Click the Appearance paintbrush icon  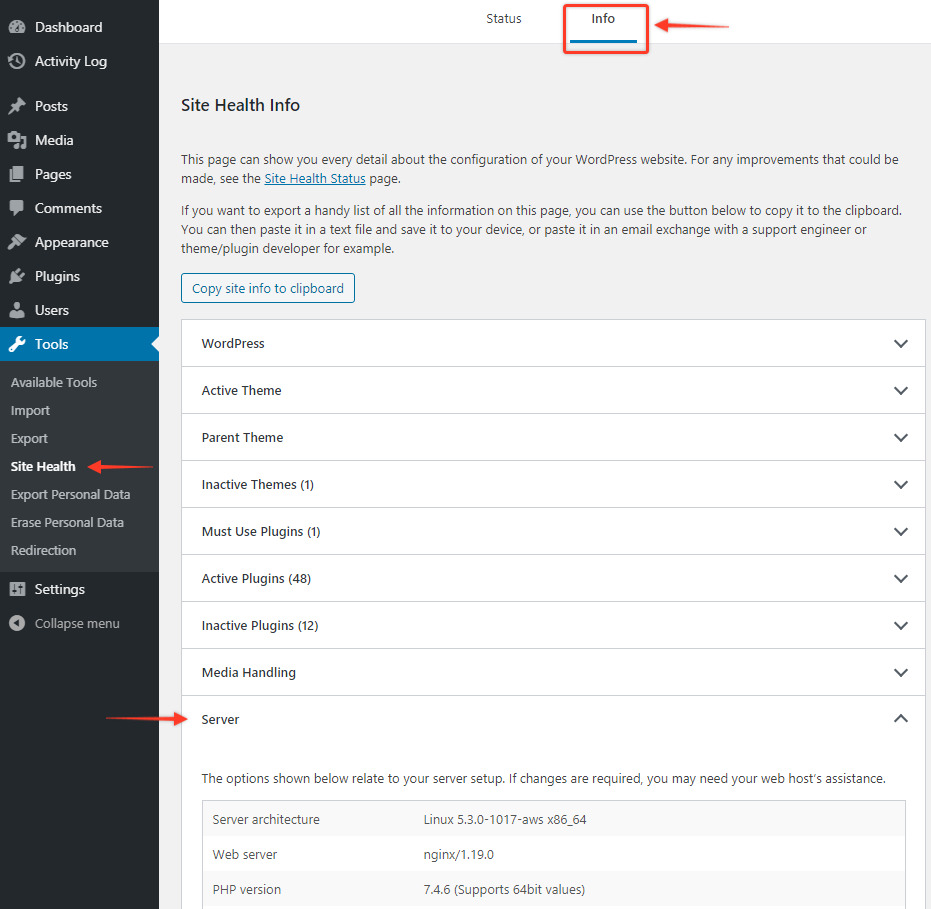[17, 242]
